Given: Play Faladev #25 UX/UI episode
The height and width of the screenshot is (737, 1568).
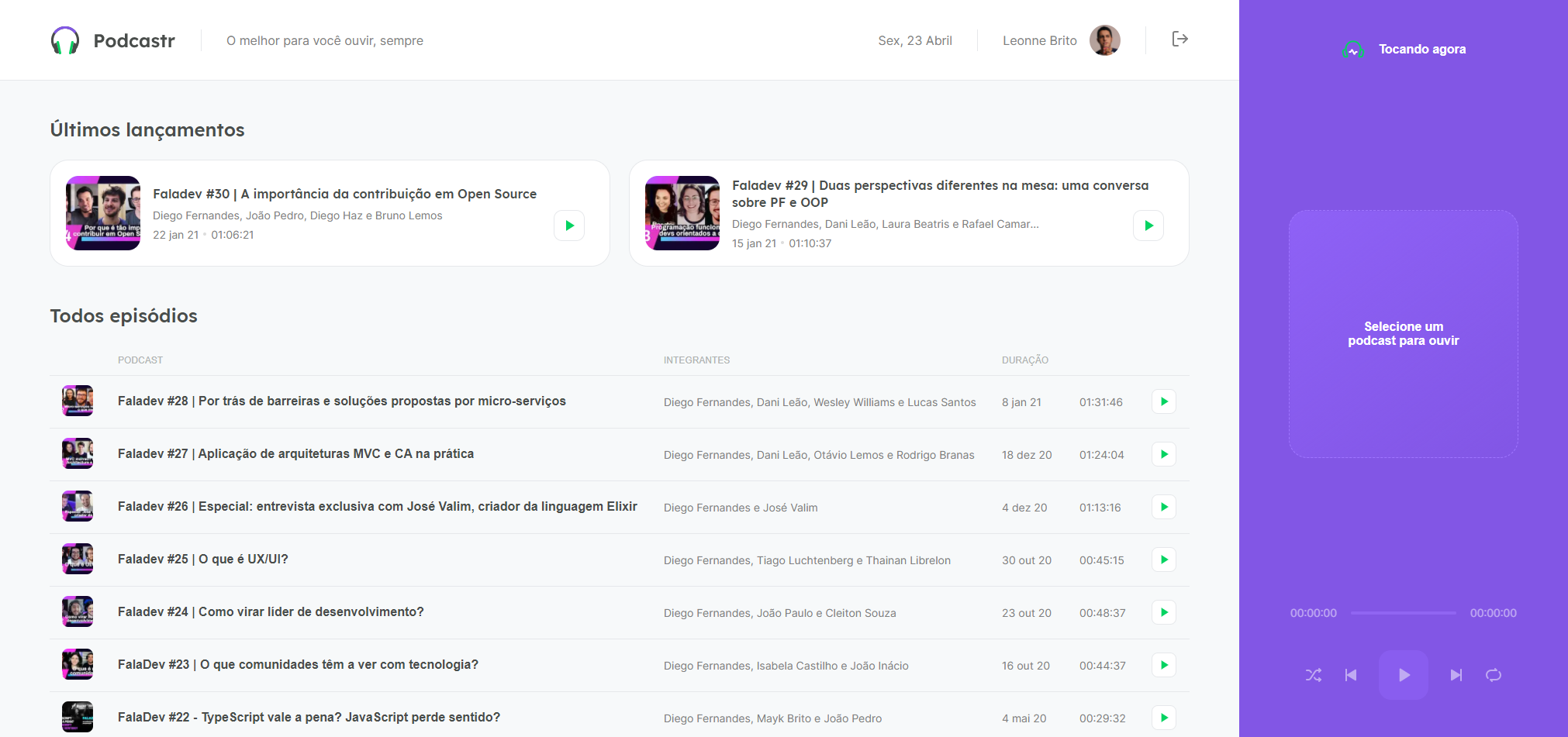Looking at the screenshot, I should click(1164, 560).
